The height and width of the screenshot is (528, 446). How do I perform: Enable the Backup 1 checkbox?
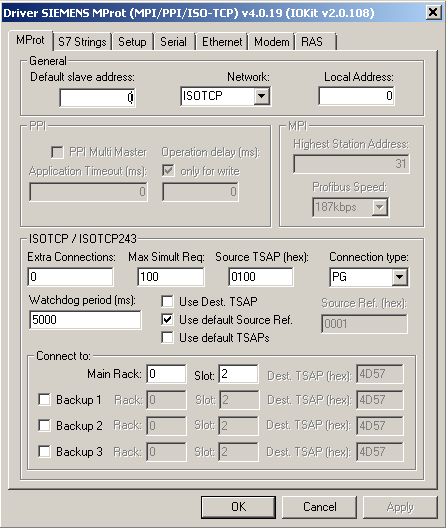click(44, 400)
